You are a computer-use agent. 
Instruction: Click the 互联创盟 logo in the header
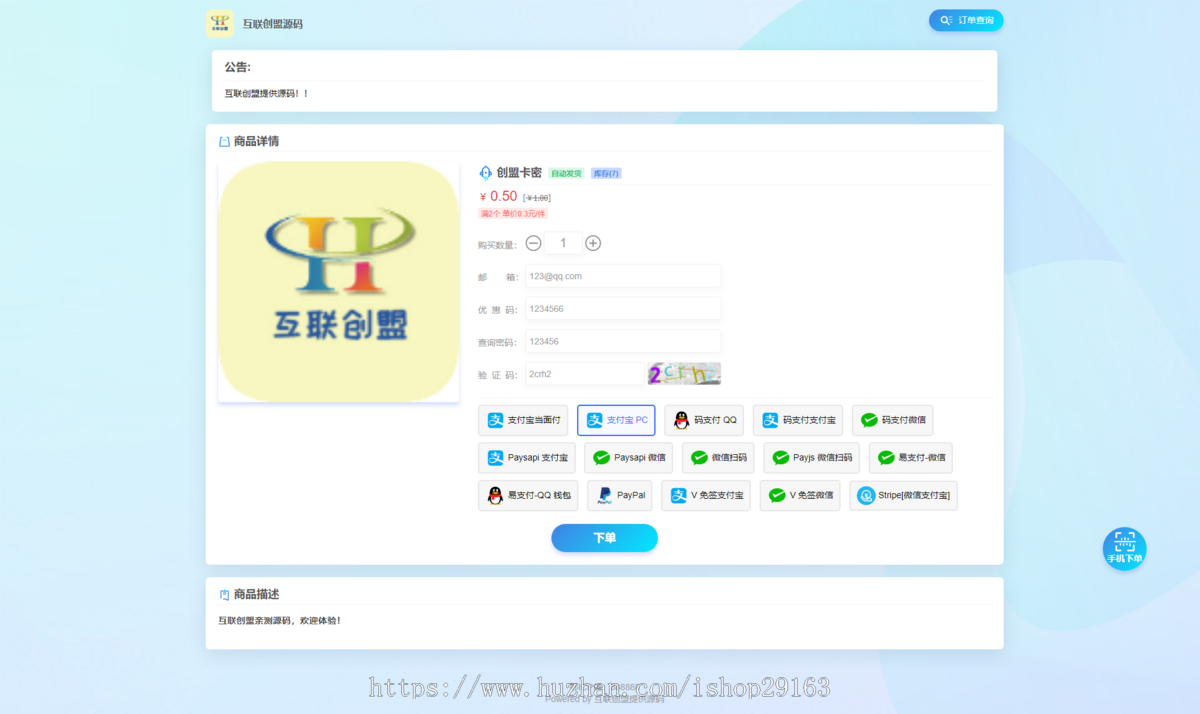coord(220,23)
